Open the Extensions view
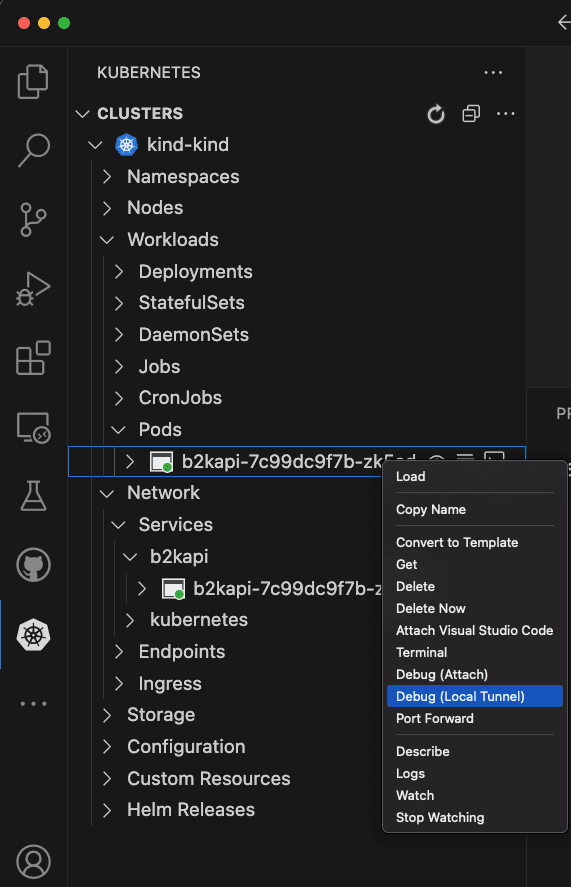The image size is (571, 887). [x=33, y=358]
